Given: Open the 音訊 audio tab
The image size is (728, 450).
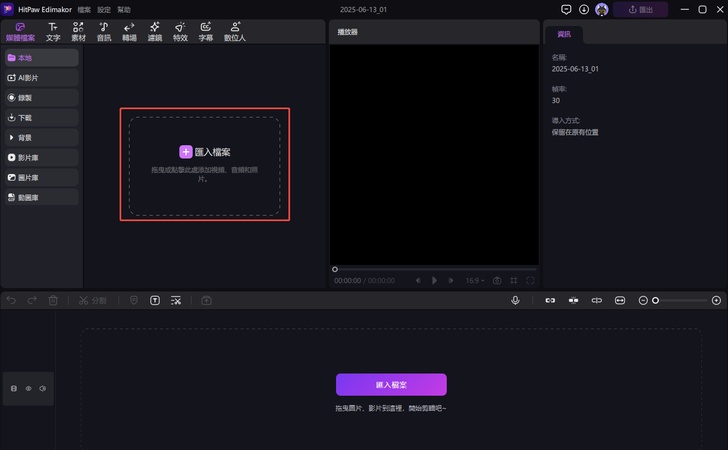Looking at the screenshot, I should (104, 32).
